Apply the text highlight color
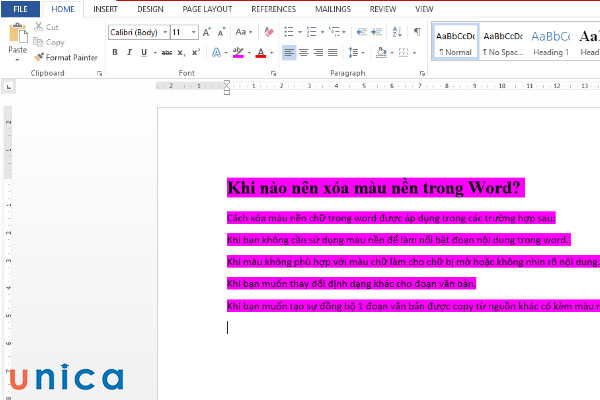 (x=238, y=52)
